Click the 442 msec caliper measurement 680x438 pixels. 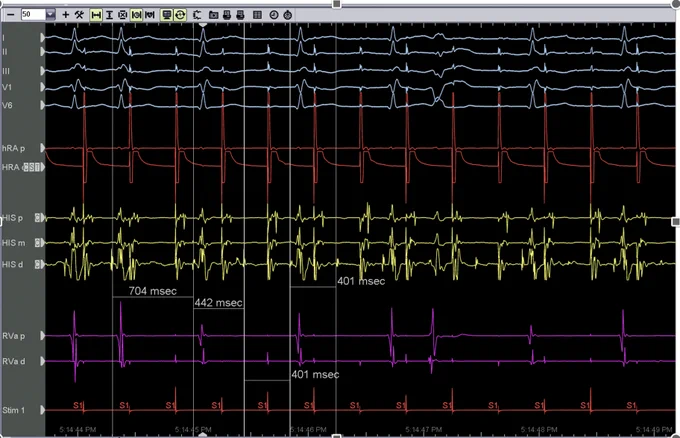pos(218,303)
